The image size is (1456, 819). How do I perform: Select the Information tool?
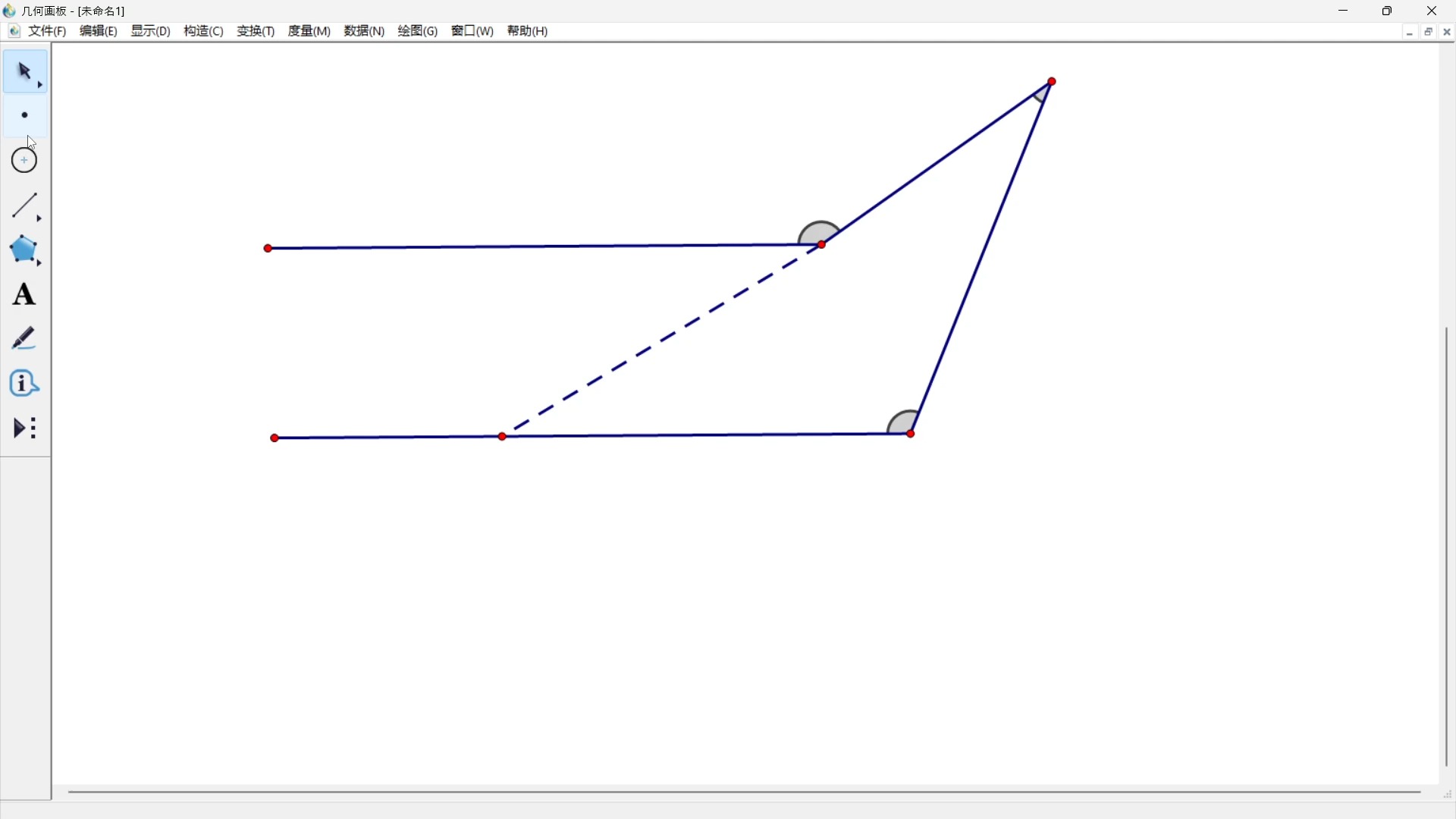(x=24, y=384)
